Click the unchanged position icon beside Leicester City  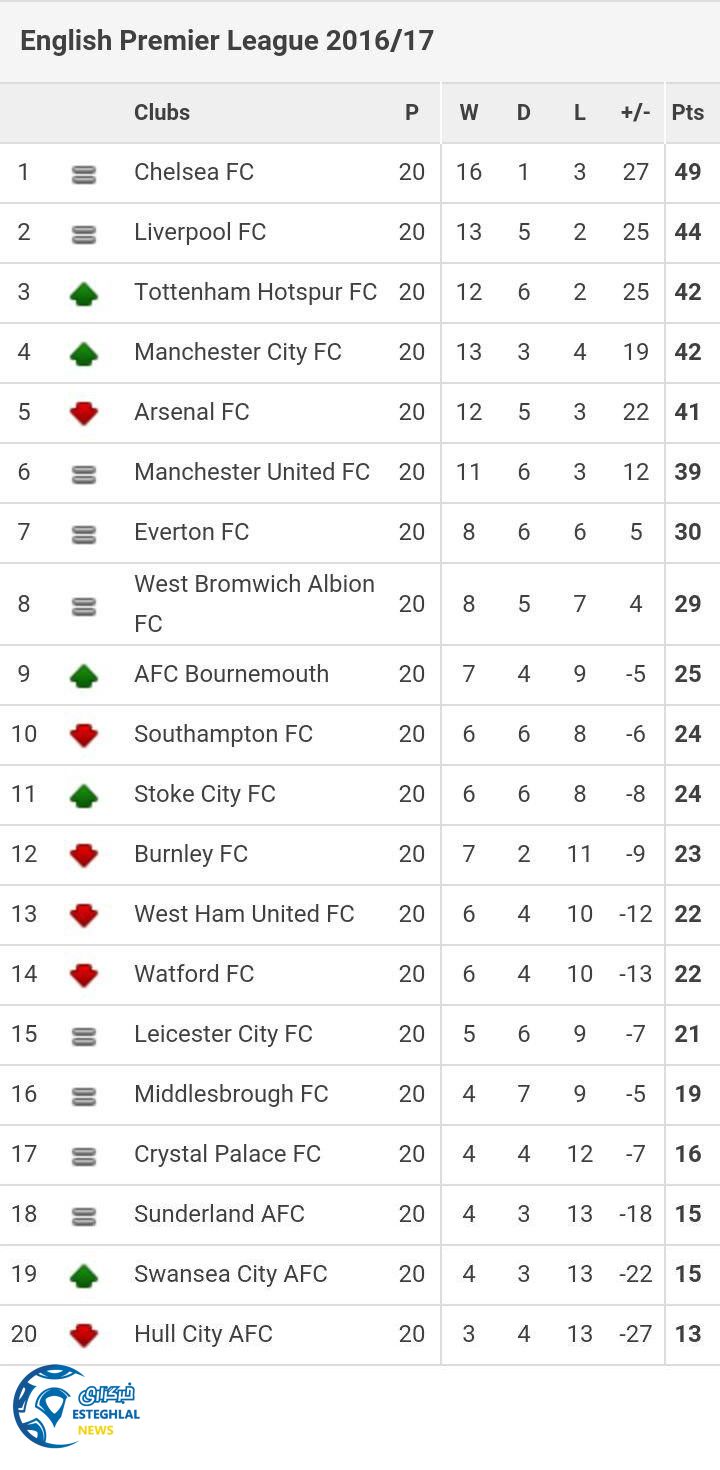84,1035
